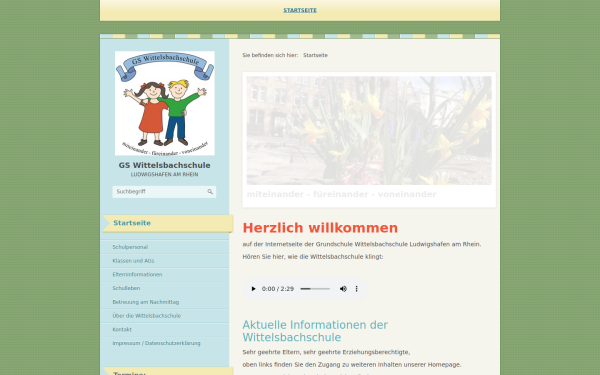Screen dimensions: 600x375
Task: Click the audio time display 0:00 / 2:29
Action: pos(278,289)
